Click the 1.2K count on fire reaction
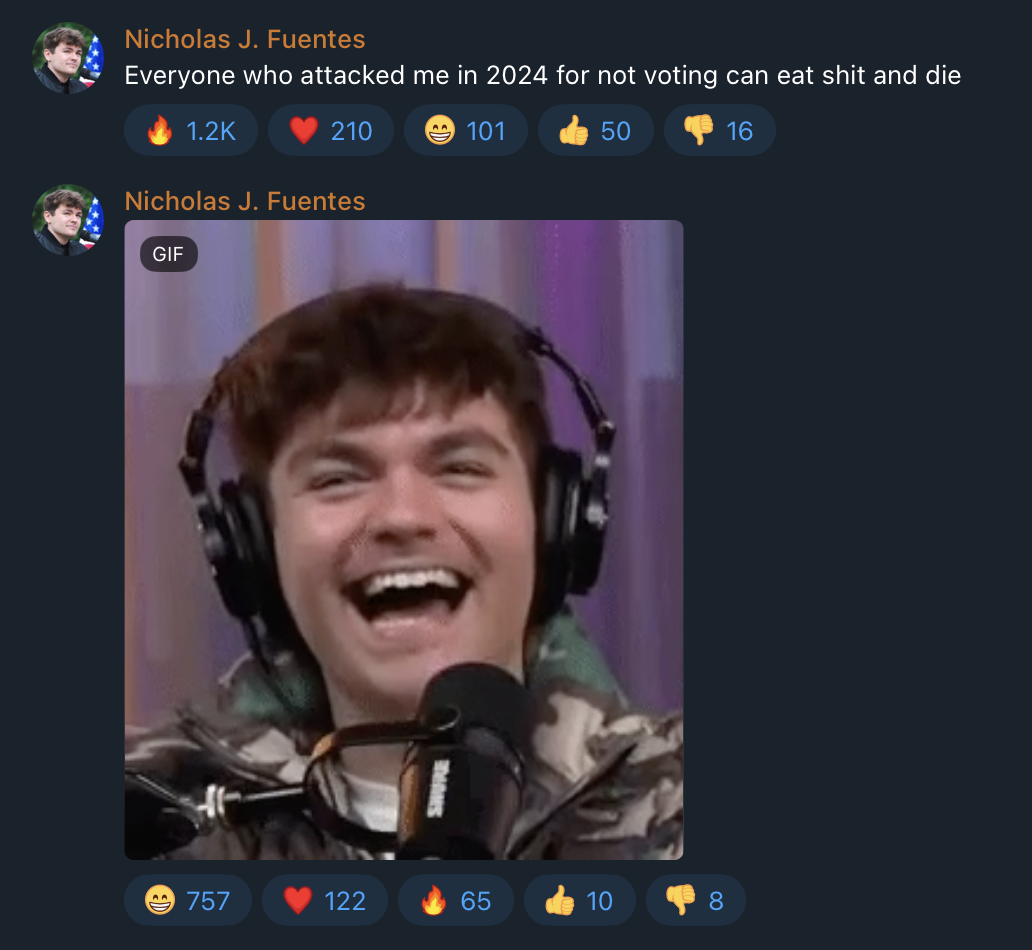The height and width of the screenshot is (950, 1032). 211,131
